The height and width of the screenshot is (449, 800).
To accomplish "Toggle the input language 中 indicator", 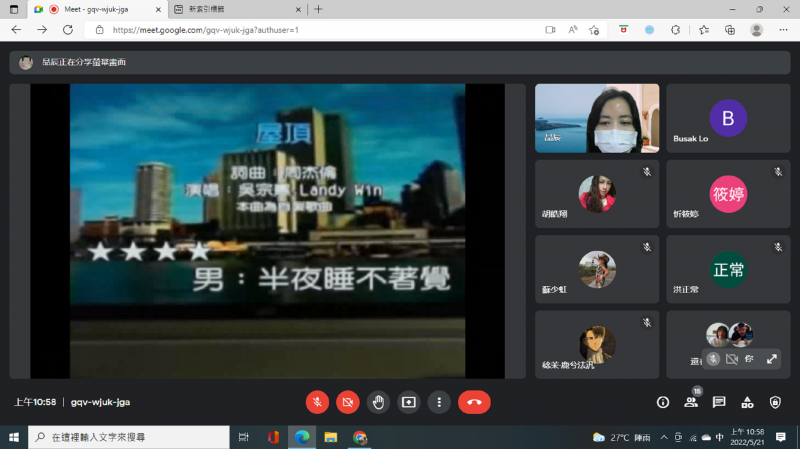I will pyautogui.click(x=719, y=437).
